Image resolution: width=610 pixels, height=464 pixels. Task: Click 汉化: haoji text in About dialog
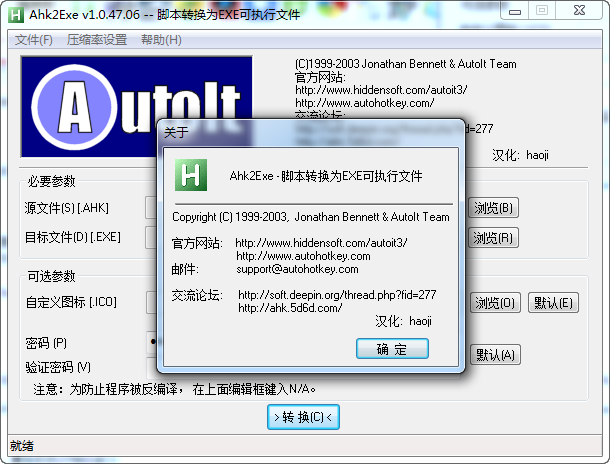point(403,321)
